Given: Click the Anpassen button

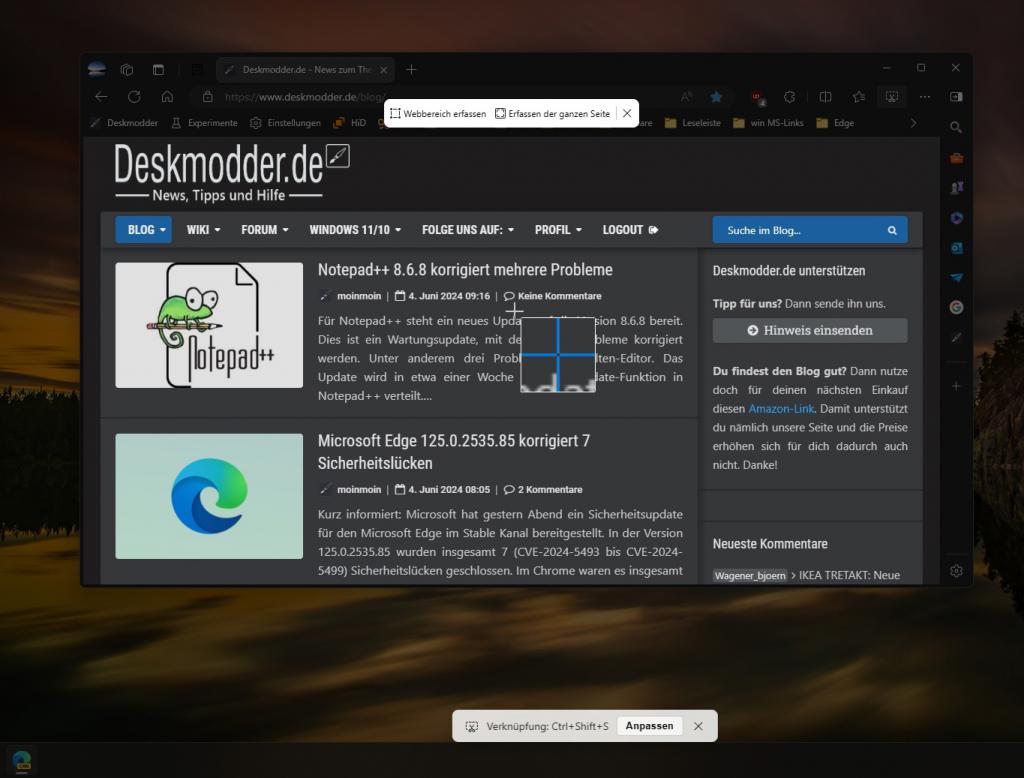Looking at the screenshot, I should [649, 726].
